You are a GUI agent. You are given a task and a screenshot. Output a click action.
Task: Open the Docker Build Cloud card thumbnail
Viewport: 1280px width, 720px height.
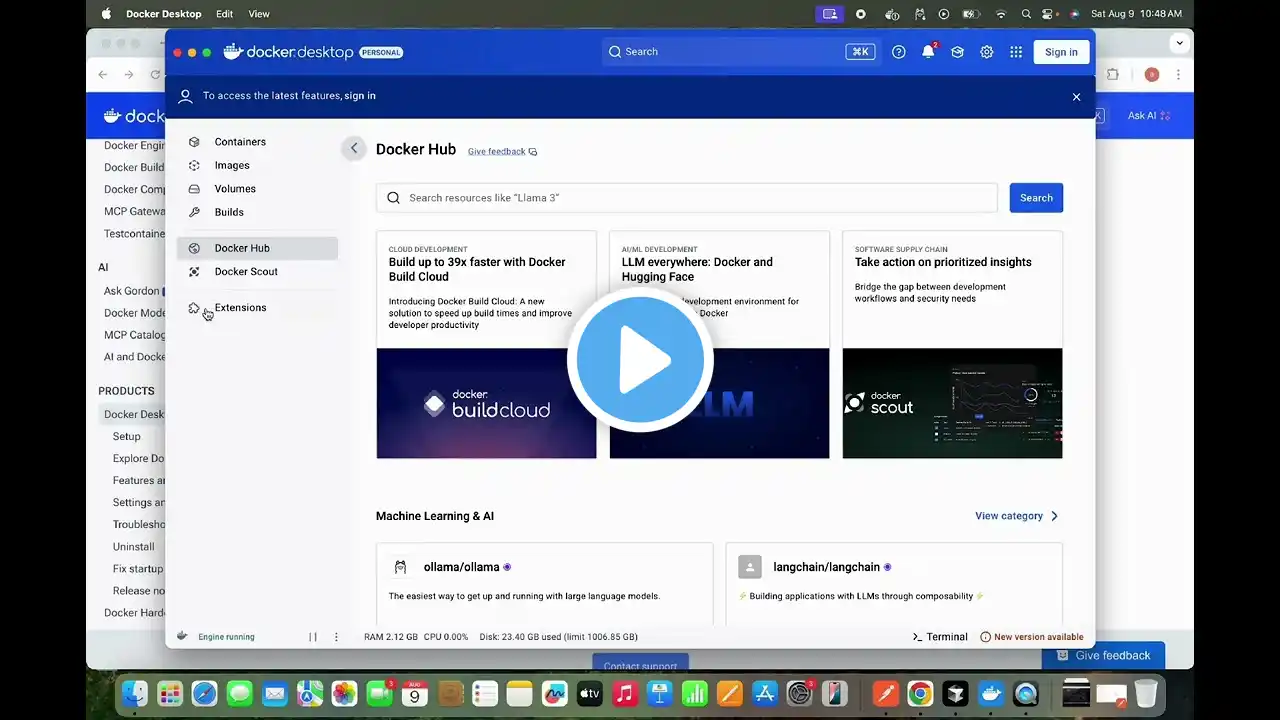[x=486, y=403]
